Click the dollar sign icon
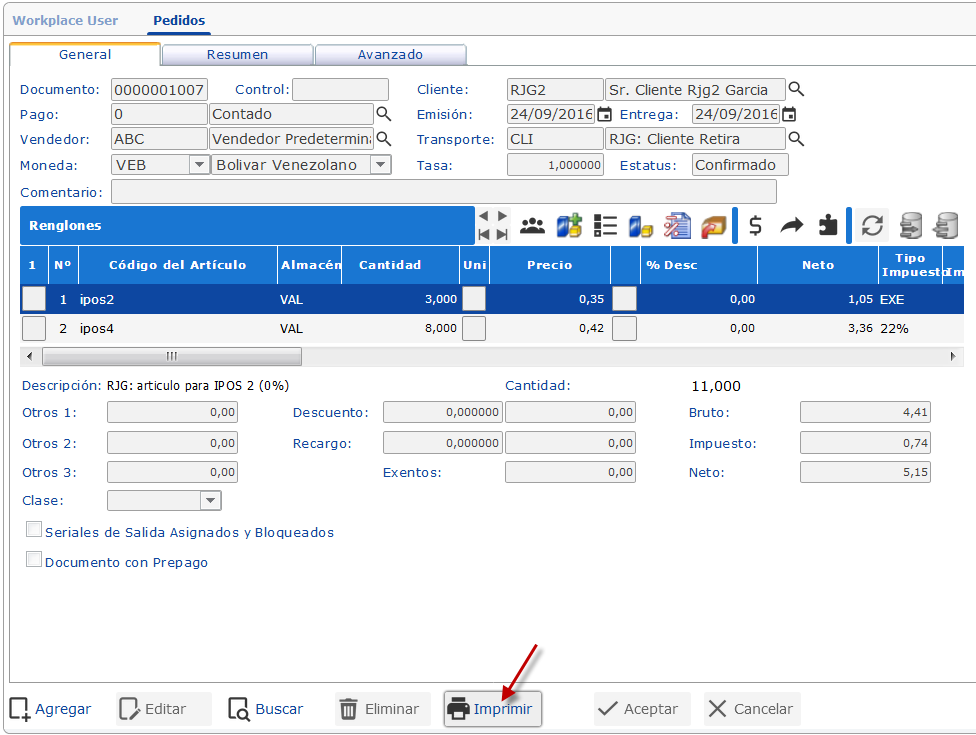 [756, 225]
